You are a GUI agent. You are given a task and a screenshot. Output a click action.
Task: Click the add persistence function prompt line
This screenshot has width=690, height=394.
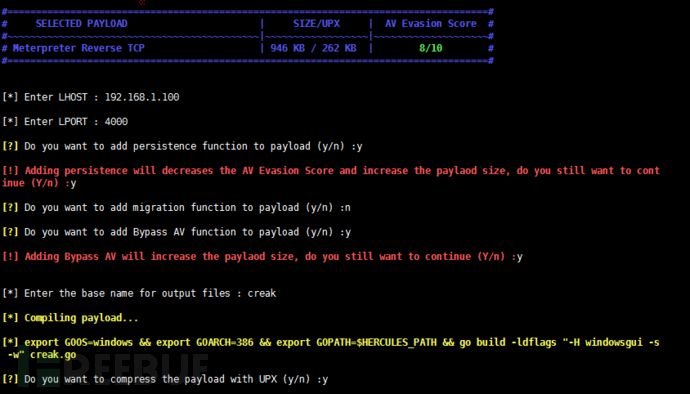tap(182, 146)
